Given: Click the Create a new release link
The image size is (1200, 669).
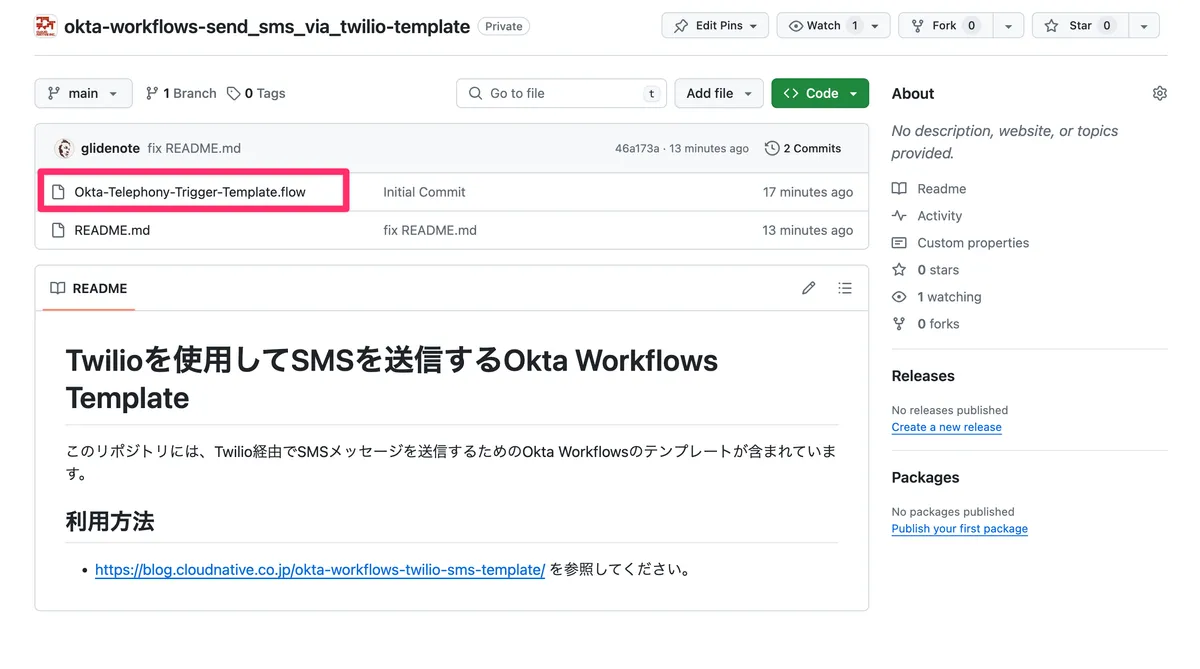Looking at the screenshot, I should tap(946, 427).
